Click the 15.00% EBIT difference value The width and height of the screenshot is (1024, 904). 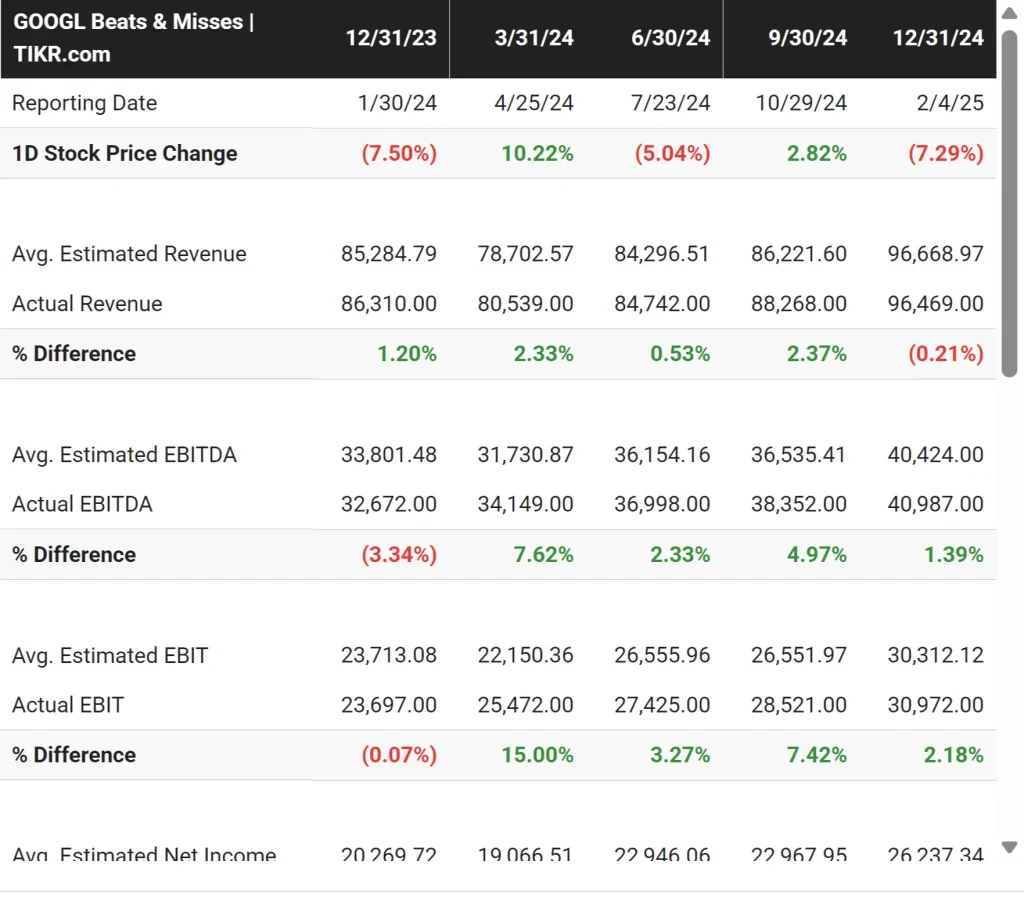[x=538, y=756]
